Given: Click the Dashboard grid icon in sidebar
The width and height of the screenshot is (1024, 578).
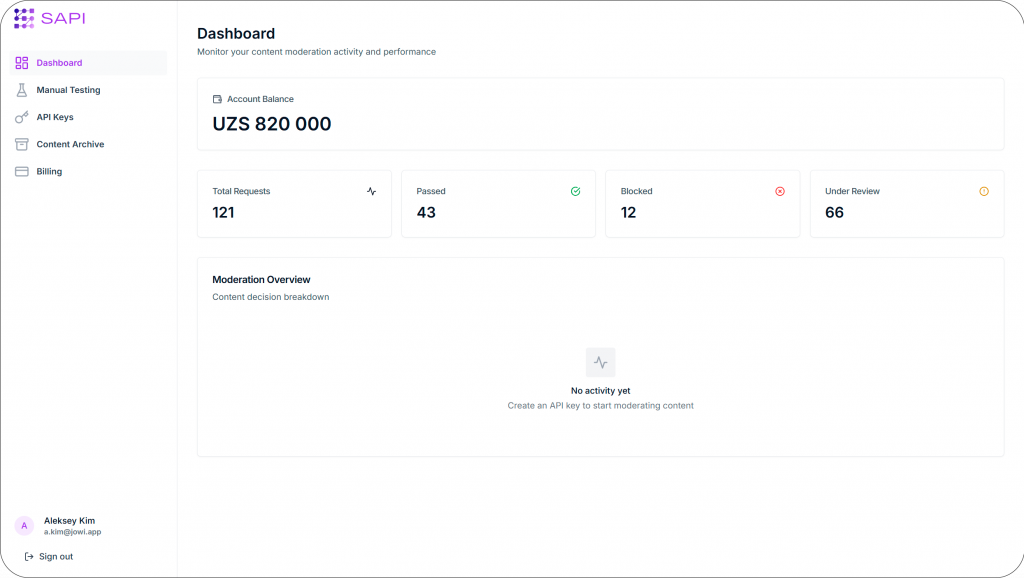Looking at the screenshot, I should point(22,63).
